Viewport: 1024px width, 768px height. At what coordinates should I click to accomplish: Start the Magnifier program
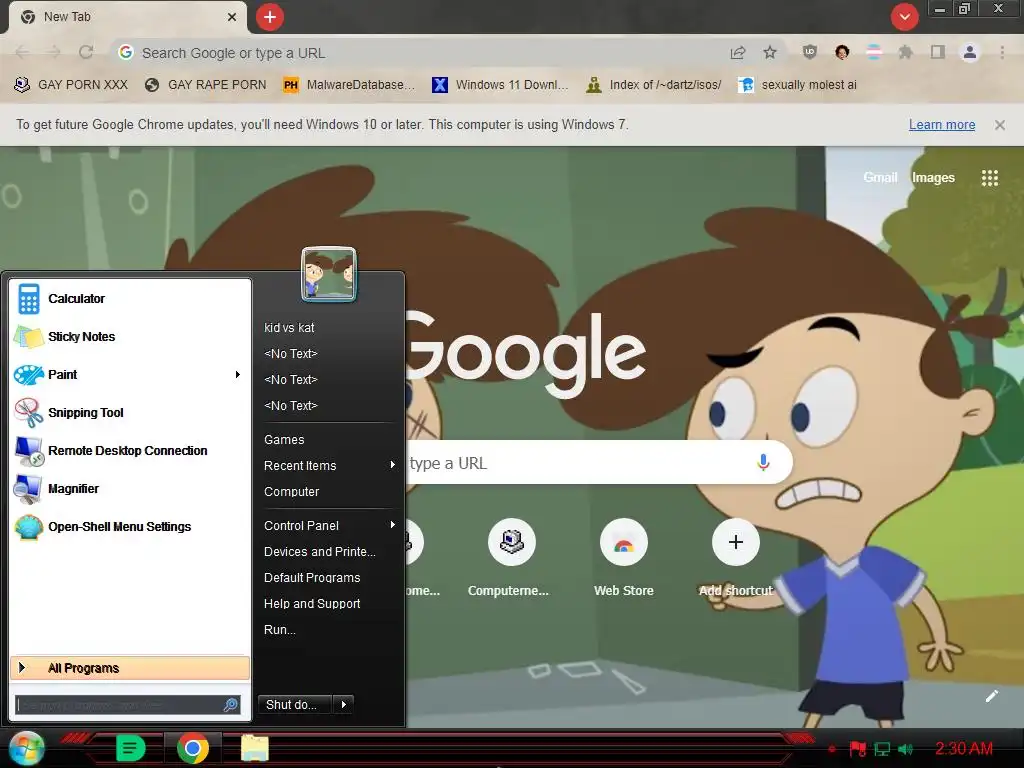[x=130, y=488]
